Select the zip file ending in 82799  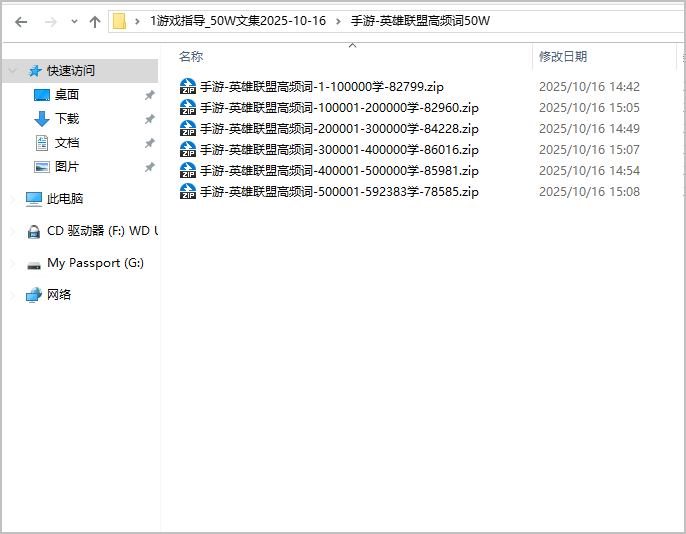click(321, 87)
